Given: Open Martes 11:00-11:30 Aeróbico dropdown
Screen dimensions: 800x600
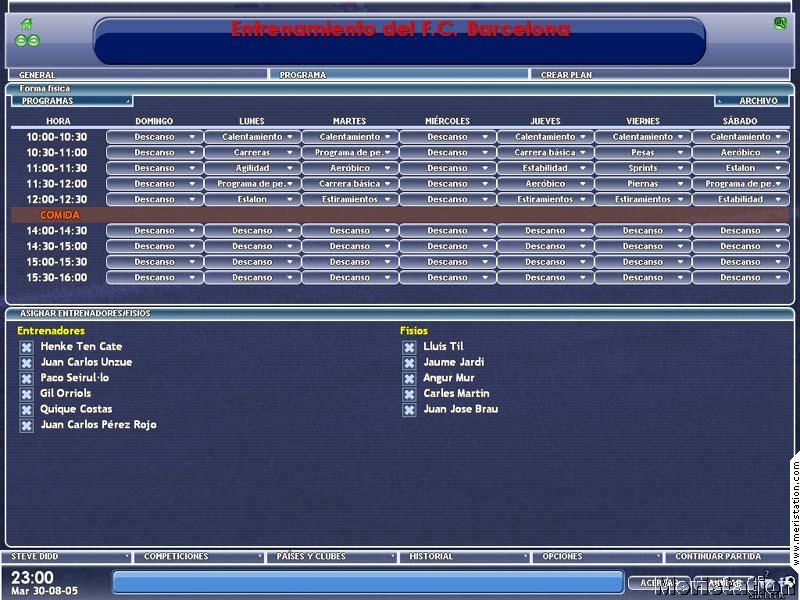Looking at the screenshot, I should point(350,168).
